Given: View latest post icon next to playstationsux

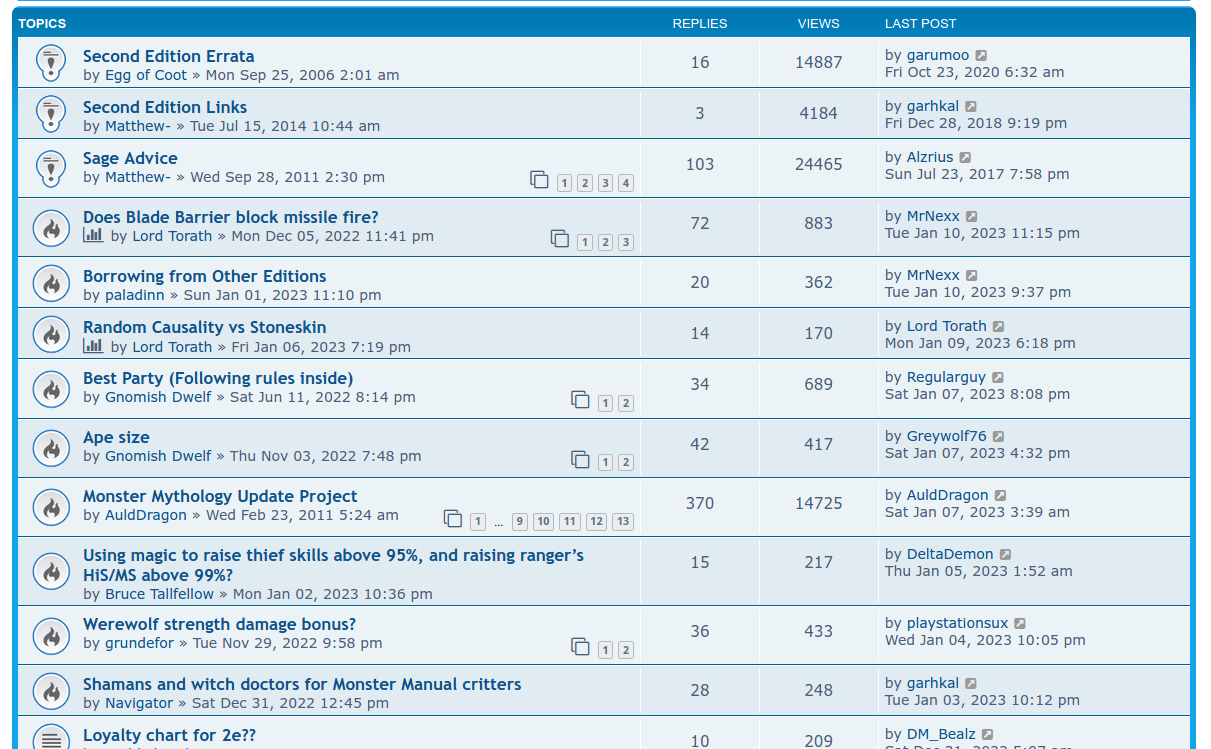Looking at the screenshot, I should pyautogui.click(x=1020, y=624).
